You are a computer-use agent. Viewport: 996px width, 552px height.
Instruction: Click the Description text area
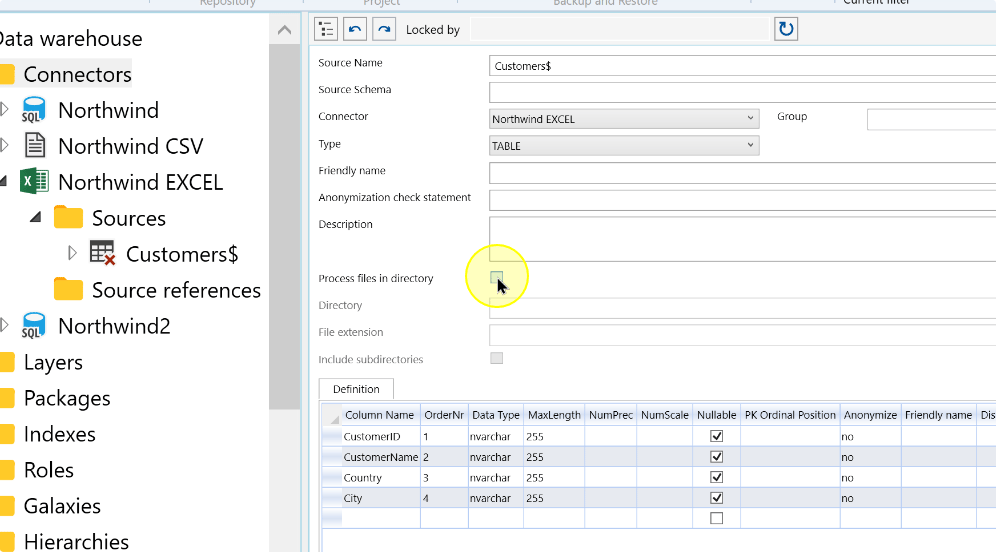742,239
